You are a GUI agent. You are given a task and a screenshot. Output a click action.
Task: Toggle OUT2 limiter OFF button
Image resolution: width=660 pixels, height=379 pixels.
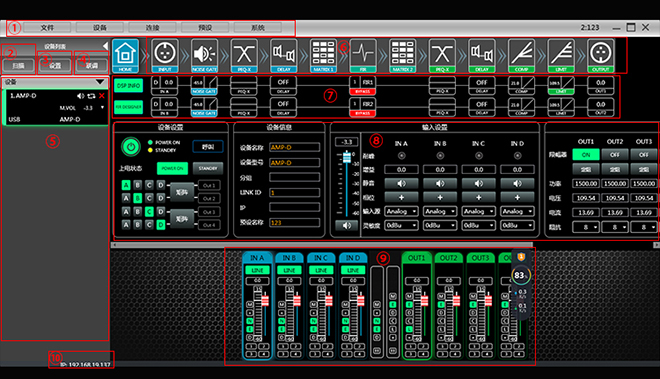[x=615, y=155]
